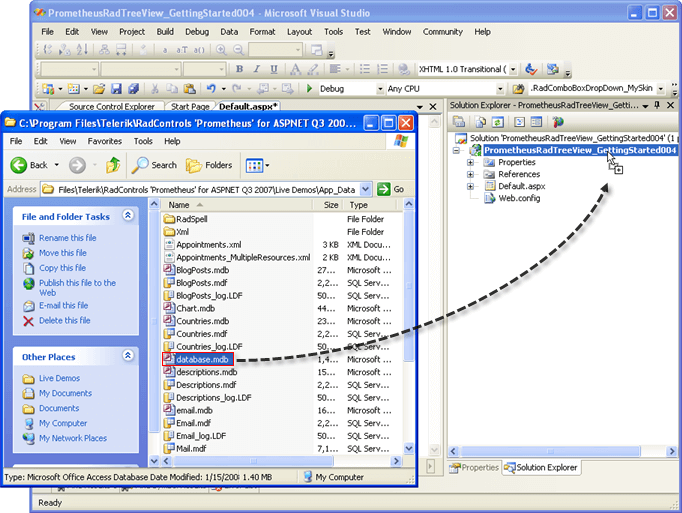The width and height of the screenshot is (682, 513).
Task: Click the Rename this file link
Action: pyautogui.click(x=67, y=238)
